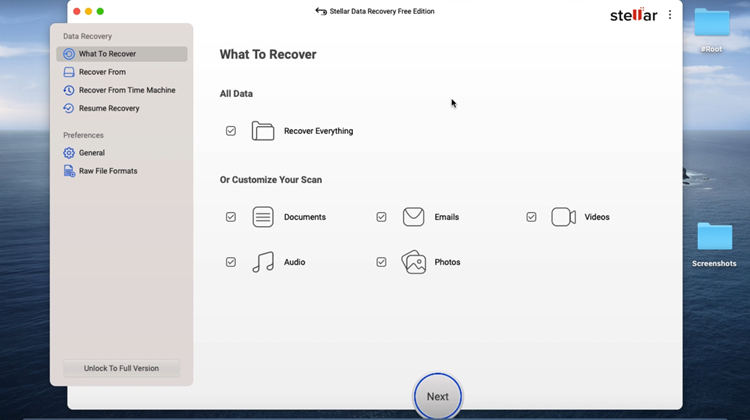Viewport: 750px width, 420px height.
Task: Select the #Root folder on desktop
Action: click(711, 30)
